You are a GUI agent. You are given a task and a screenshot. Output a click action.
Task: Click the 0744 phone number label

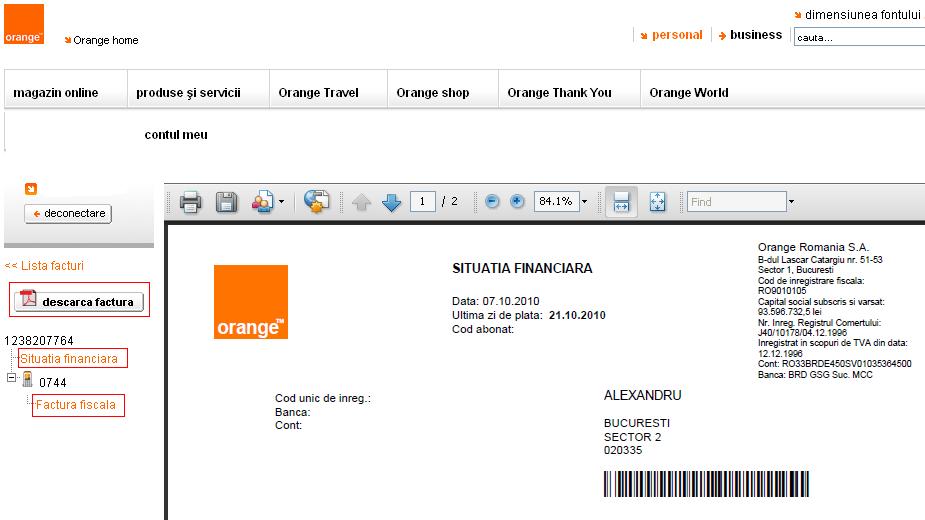53,382
